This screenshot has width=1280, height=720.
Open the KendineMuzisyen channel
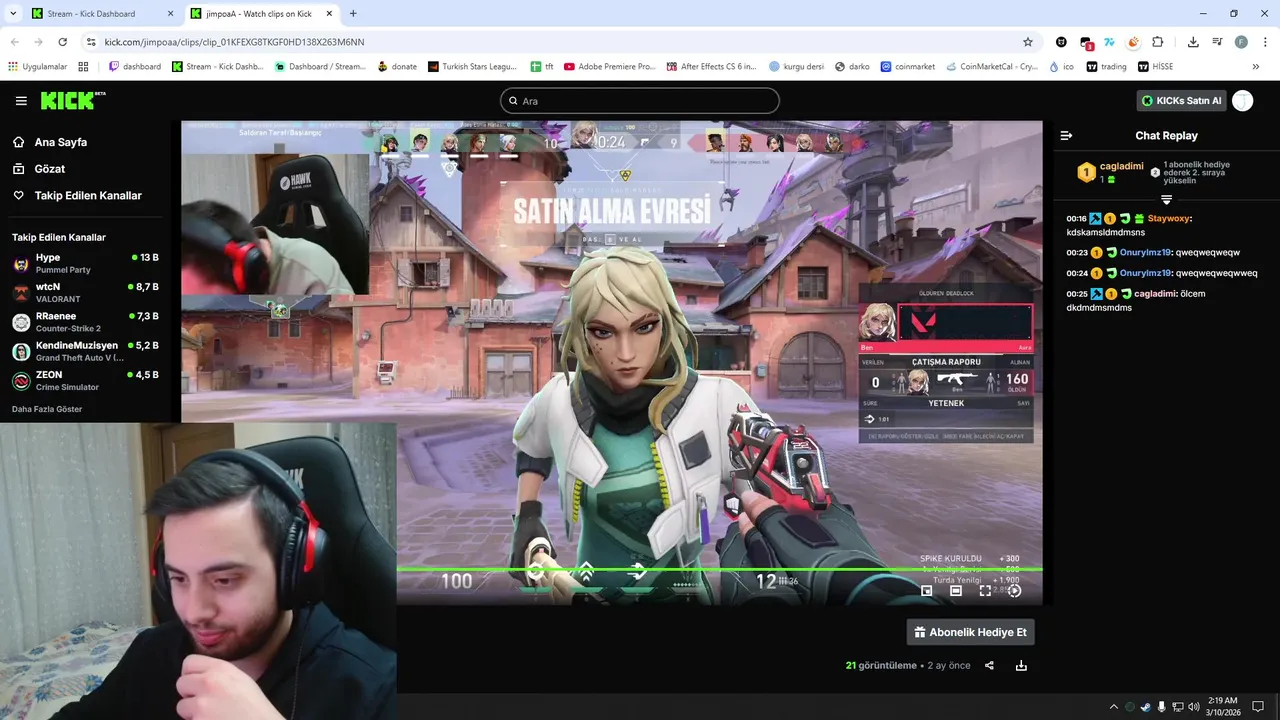[x=85, y=351]
